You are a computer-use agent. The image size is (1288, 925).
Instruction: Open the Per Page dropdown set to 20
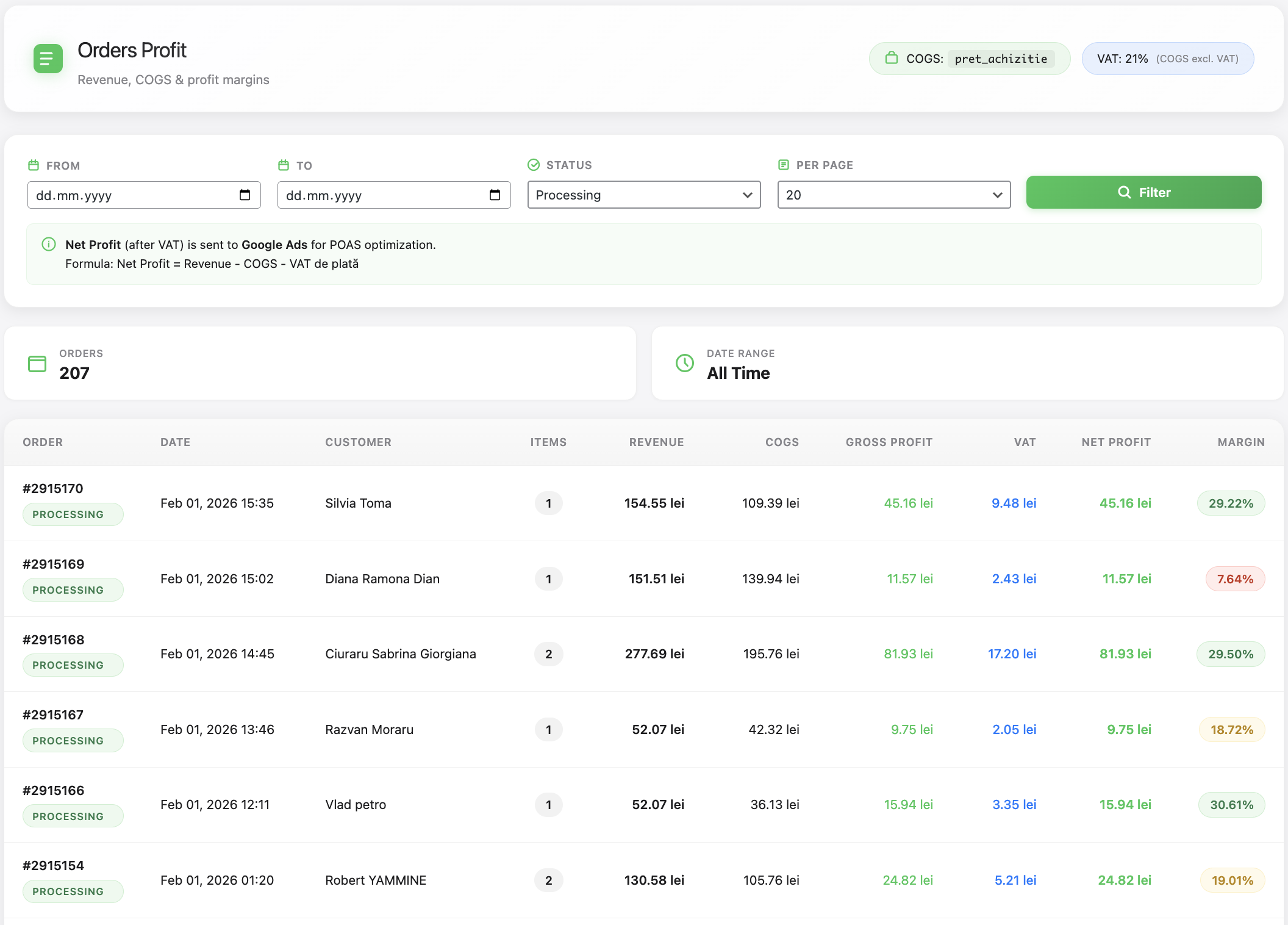[893, 195]
